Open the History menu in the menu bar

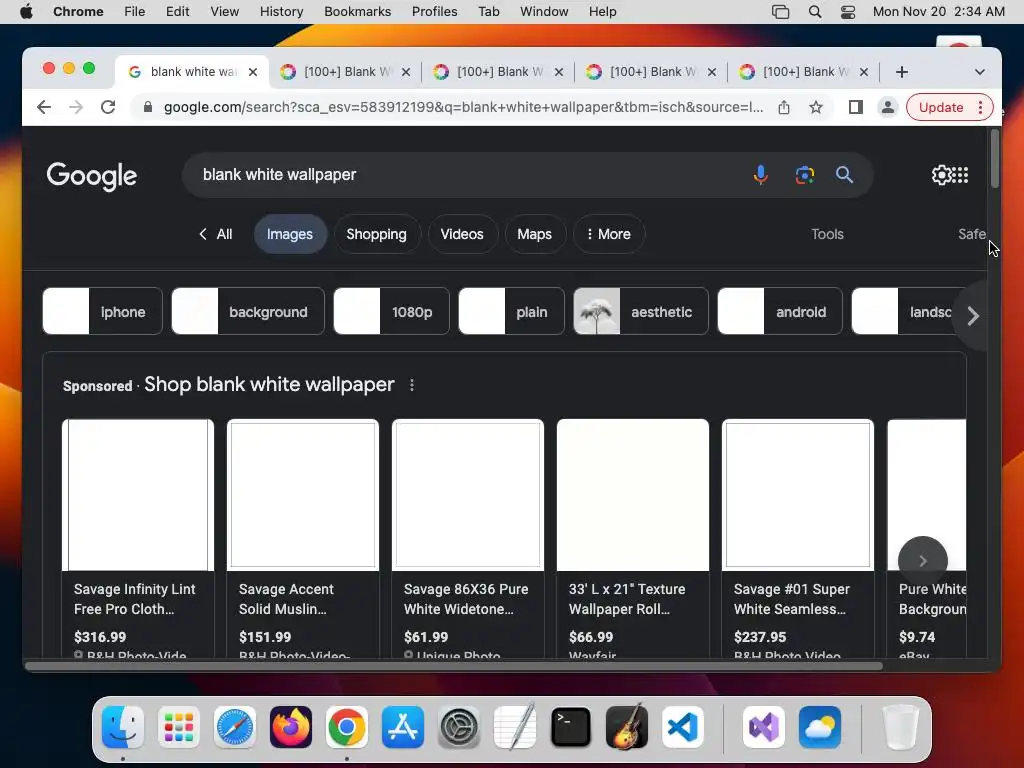coord(281,12)
